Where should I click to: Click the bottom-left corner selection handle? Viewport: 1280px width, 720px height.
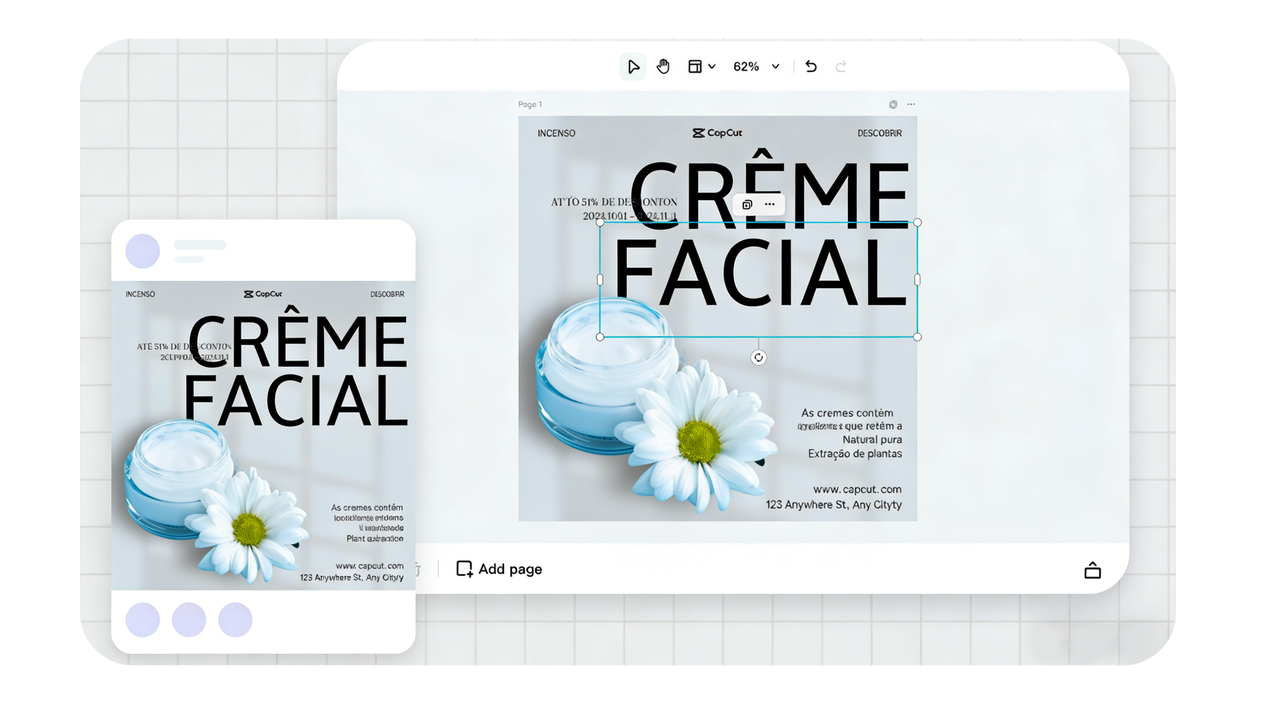tap(600, 337)
